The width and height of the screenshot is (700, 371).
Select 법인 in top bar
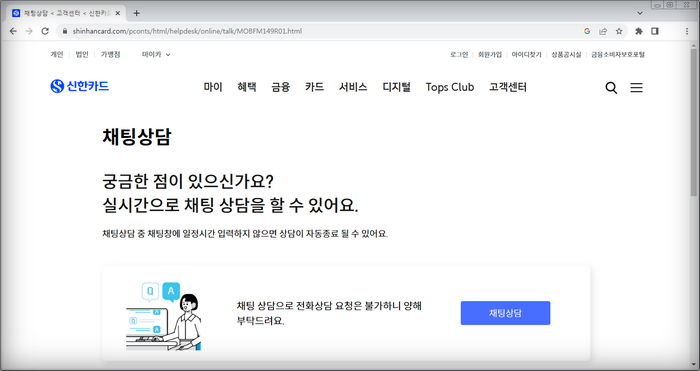tap(82, 54)
